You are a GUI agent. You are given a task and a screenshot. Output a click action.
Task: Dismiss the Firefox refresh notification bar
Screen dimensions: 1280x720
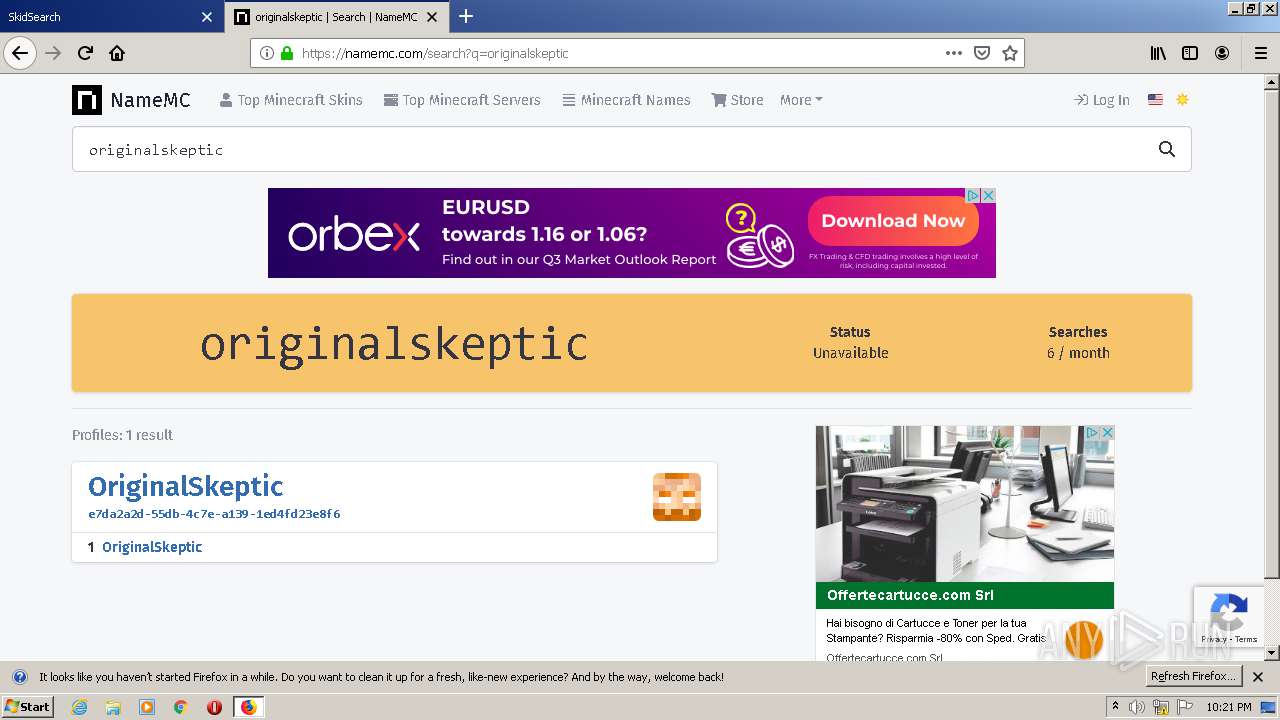point(1258,677)
